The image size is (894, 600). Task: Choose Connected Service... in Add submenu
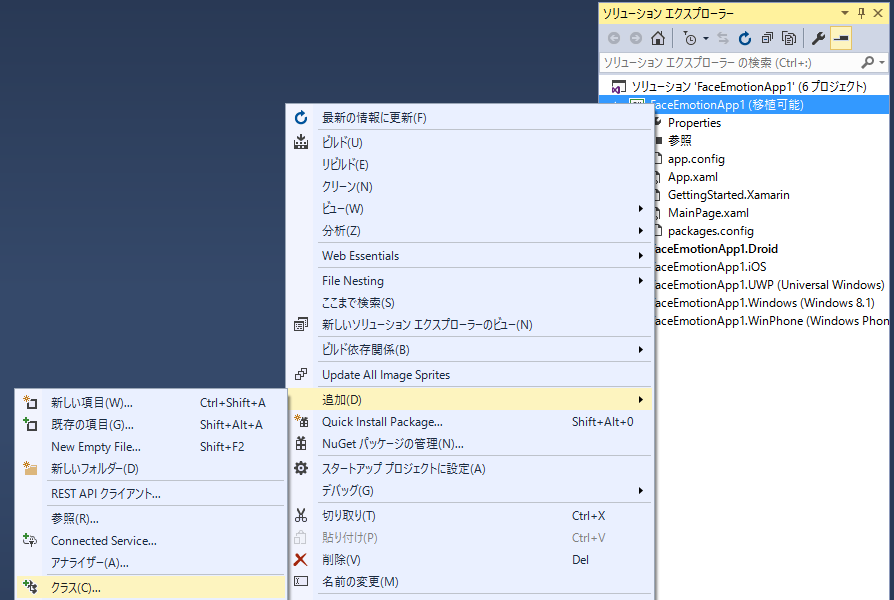pos(151,541)
